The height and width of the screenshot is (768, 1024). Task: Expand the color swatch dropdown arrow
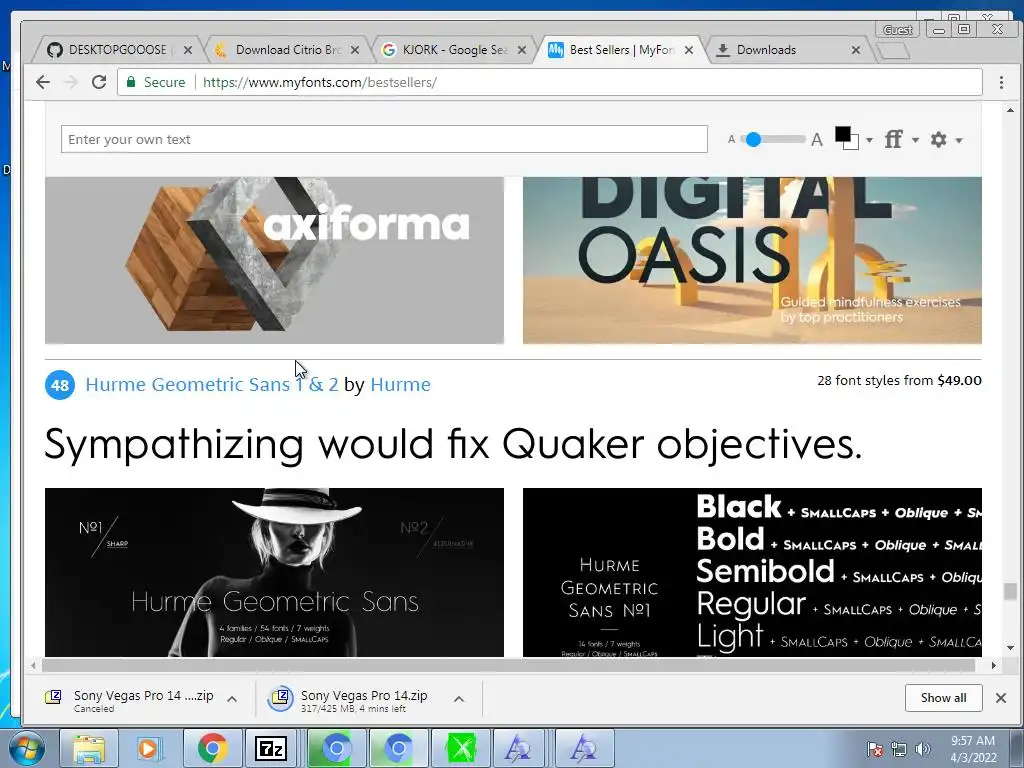[x=869, y=140]
